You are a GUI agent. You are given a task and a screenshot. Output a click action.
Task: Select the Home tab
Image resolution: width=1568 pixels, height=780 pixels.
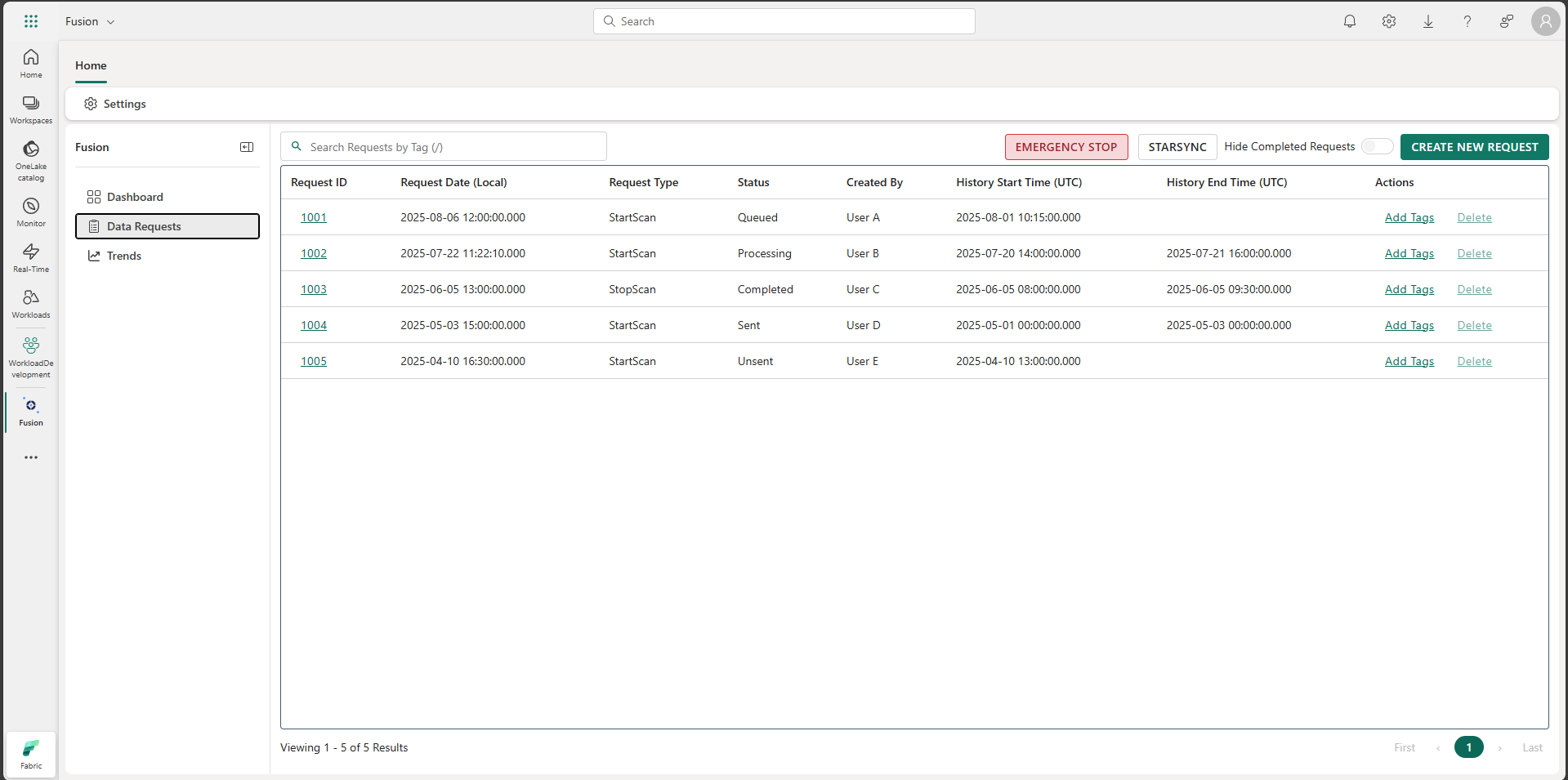tap(91, 65)
